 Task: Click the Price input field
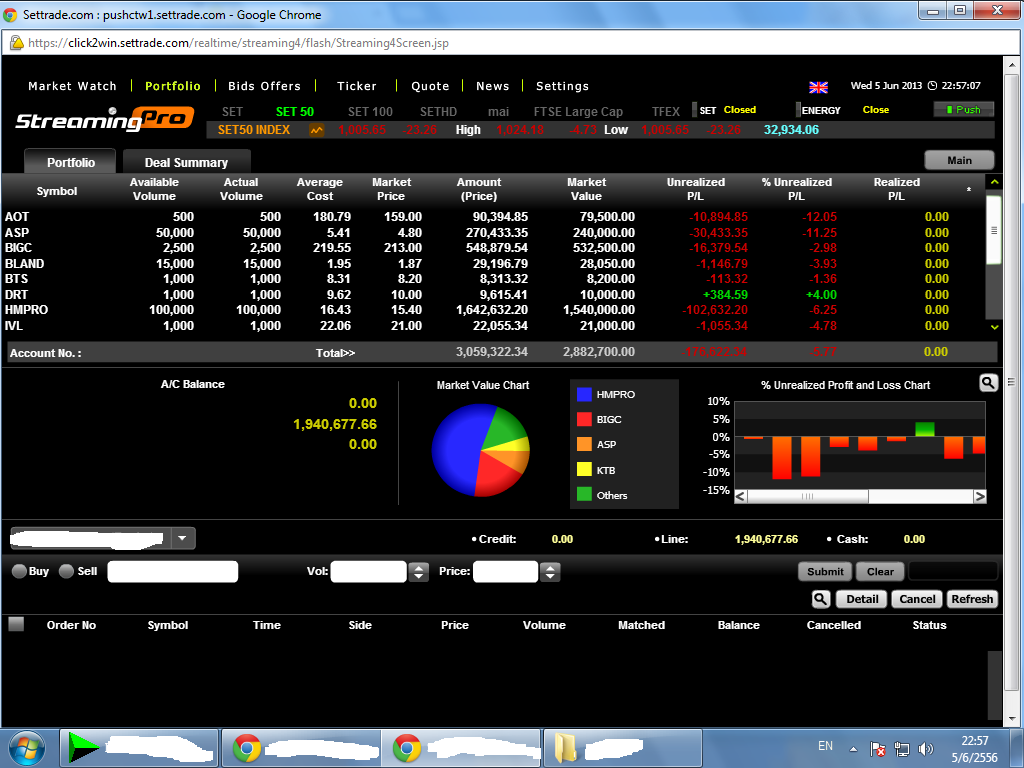[x=505, y=571]
